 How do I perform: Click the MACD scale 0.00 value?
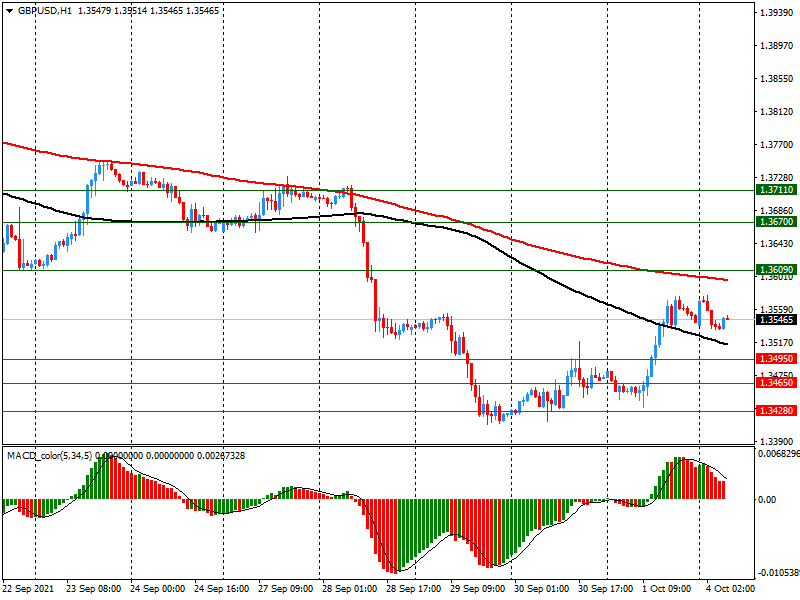[x=767, y=499]
